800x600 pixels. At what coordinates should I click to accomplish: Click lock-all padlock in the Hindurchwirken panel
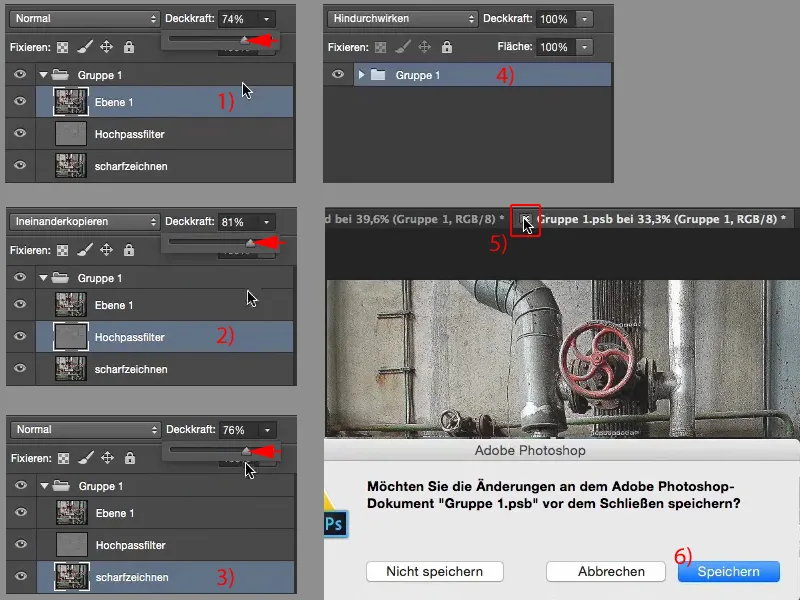point(447,47)
